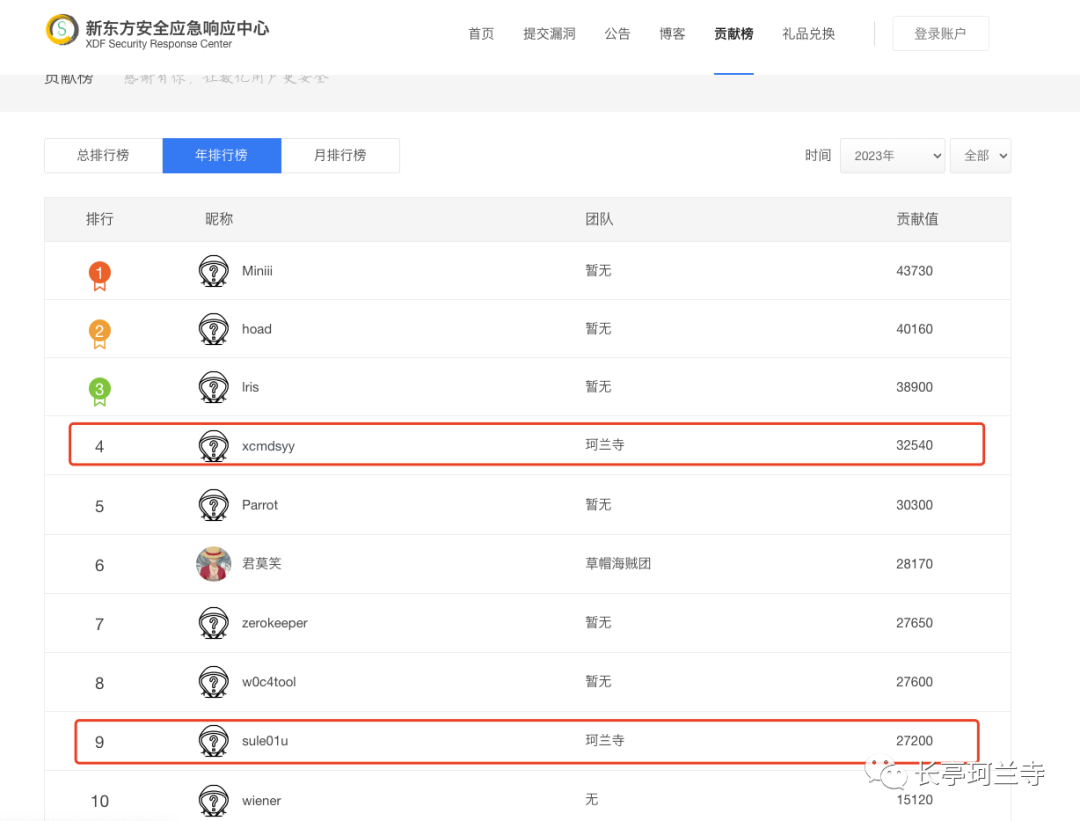Click the nickname Parrot
Screen dimensions: 1080x821
click(x=260, y=505)
